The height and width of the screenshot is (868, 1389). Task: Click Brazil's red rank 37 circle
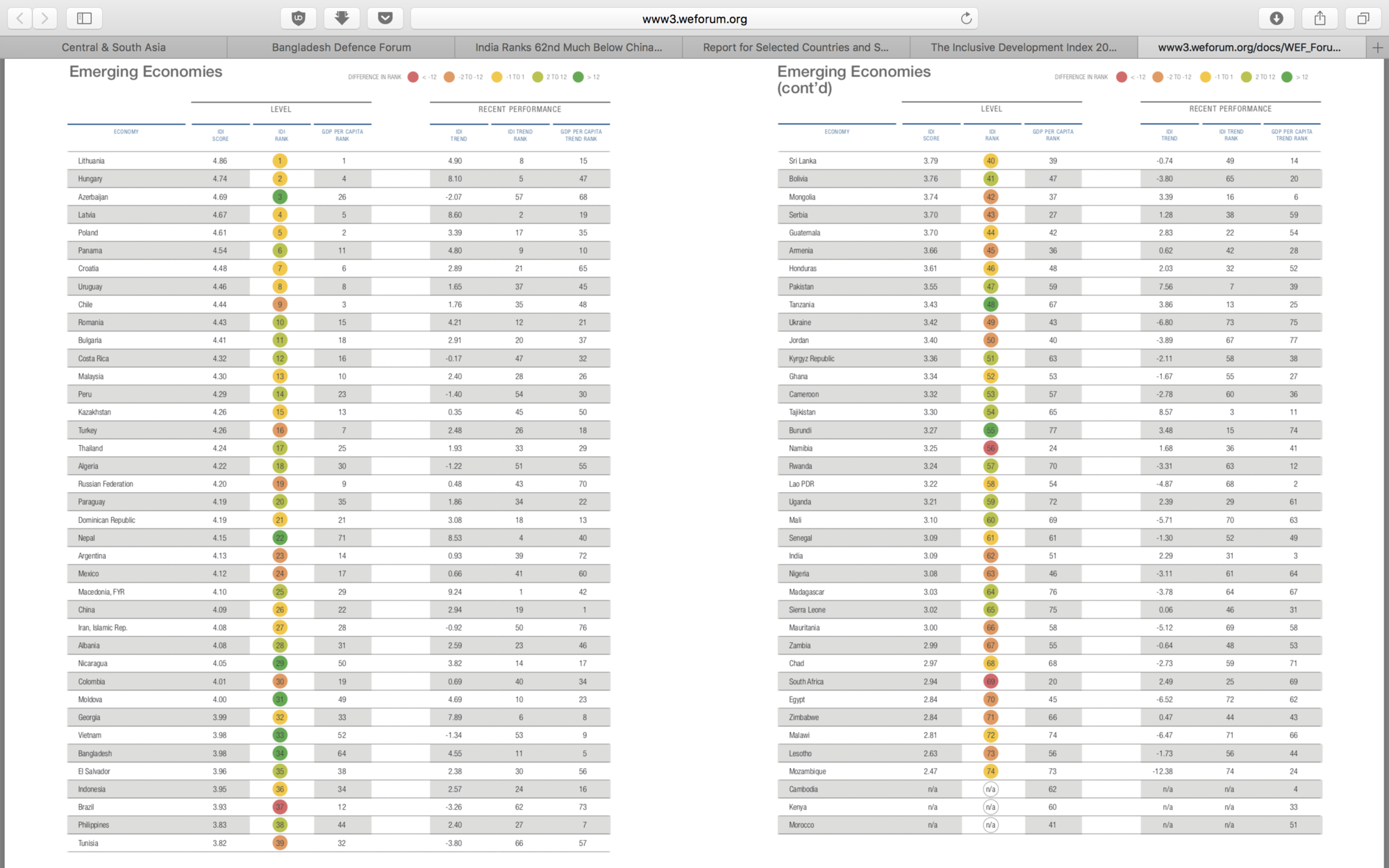(280, 807)
